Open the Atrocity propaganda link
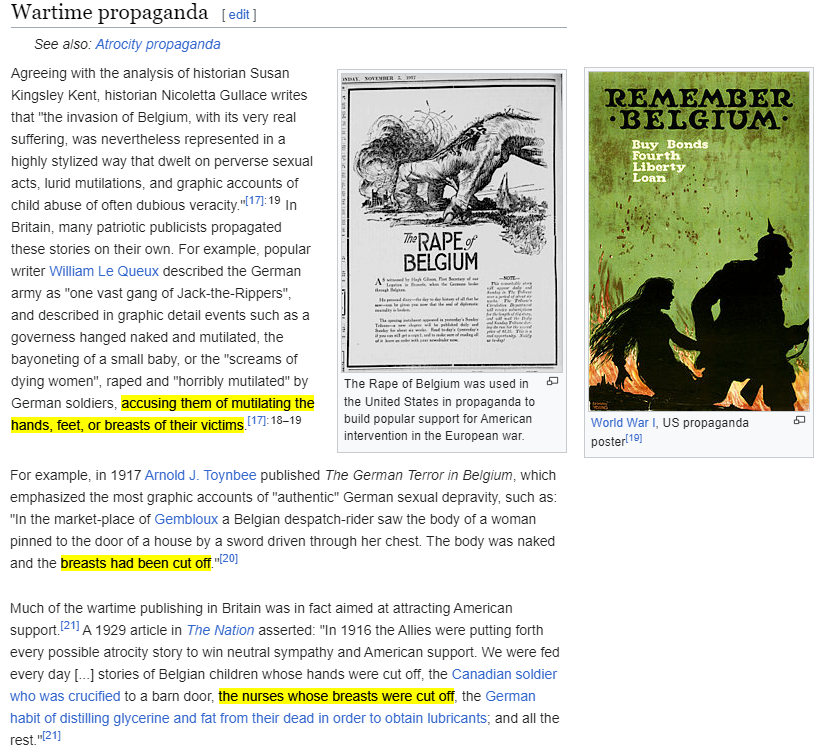Screen dimensions: 827x756 (158, 44)
